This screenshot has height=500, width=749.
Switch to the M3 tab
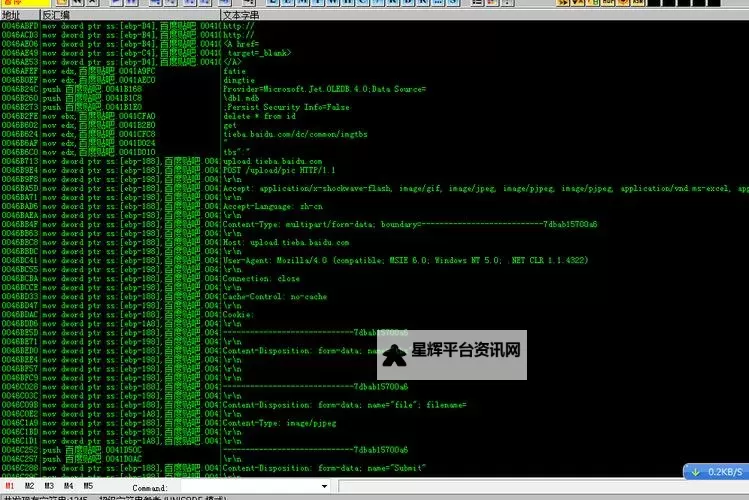tap(49, 486)
